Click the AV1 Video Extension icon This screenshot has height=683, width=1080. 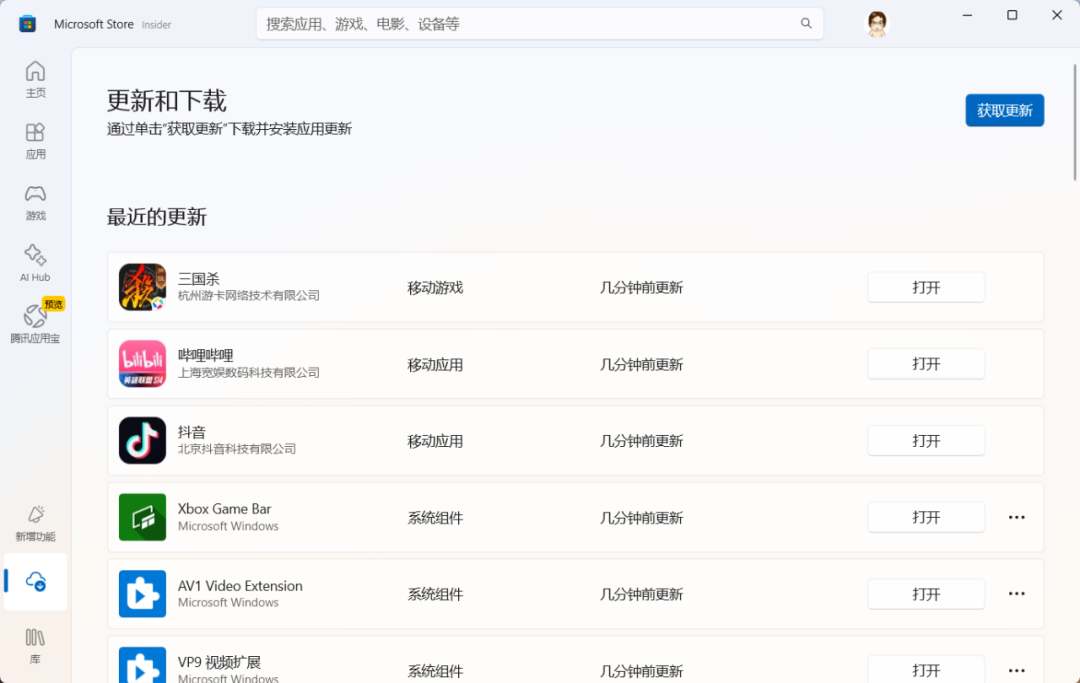pos(143,593)
